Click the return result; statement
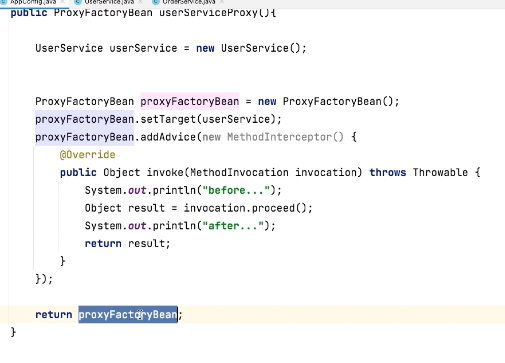Viewport: 505px width, 363px height. (x=127, y=244)
